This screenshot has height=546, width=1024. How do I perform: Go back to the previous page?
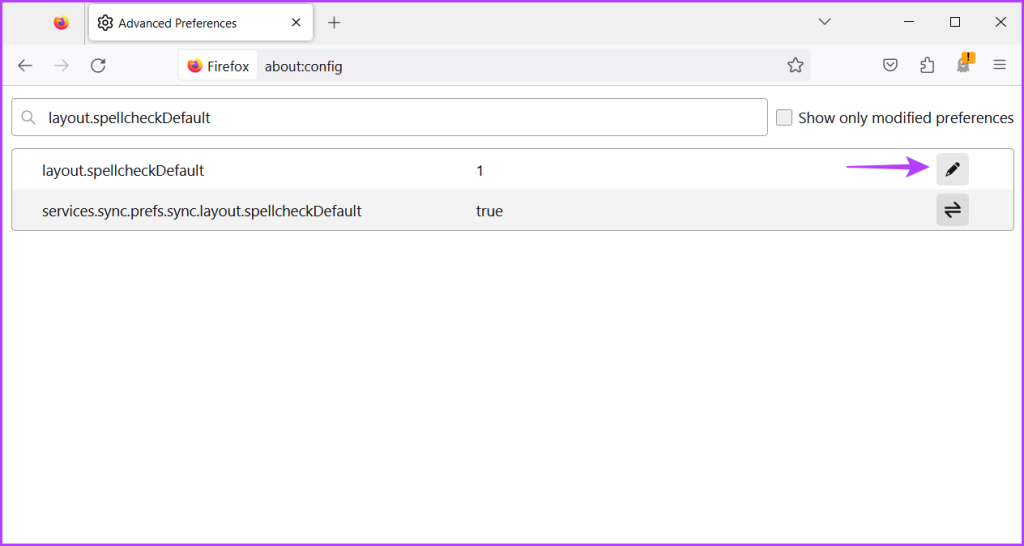(x=25, y=65)
